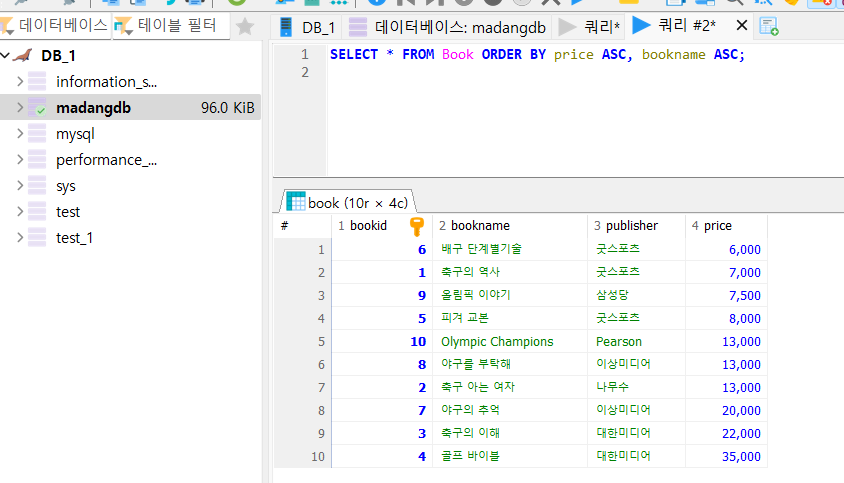Viewport: 844px width, 483px height.
Task: Select DB_1 session in the tree
Action: coord(58,55)
